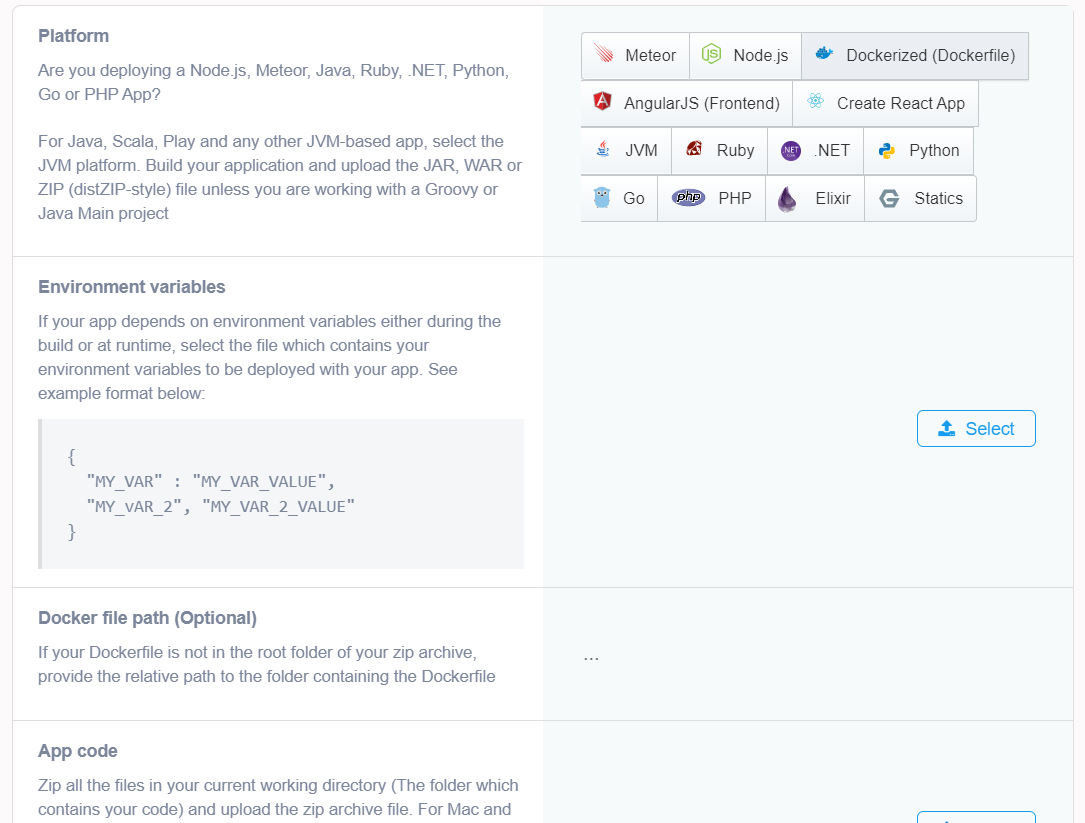Choose .NET platform label
The image size is (1085, 823).
tap(832, 150)
